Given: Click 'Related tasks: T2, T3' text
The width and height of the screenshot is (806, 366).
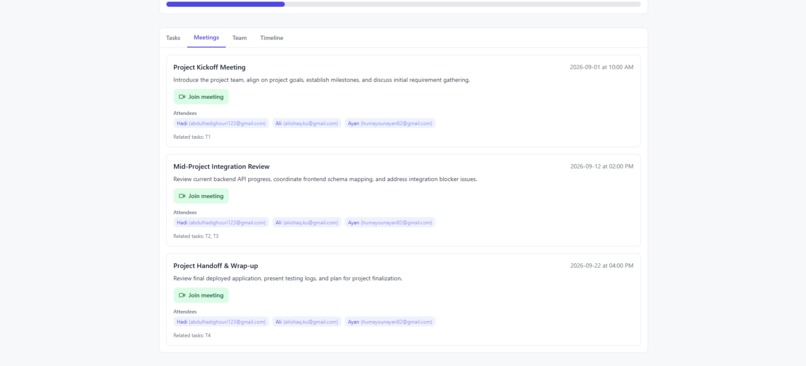Looking at the screenshot, I should pyautogui.click(x=196, y=236).
